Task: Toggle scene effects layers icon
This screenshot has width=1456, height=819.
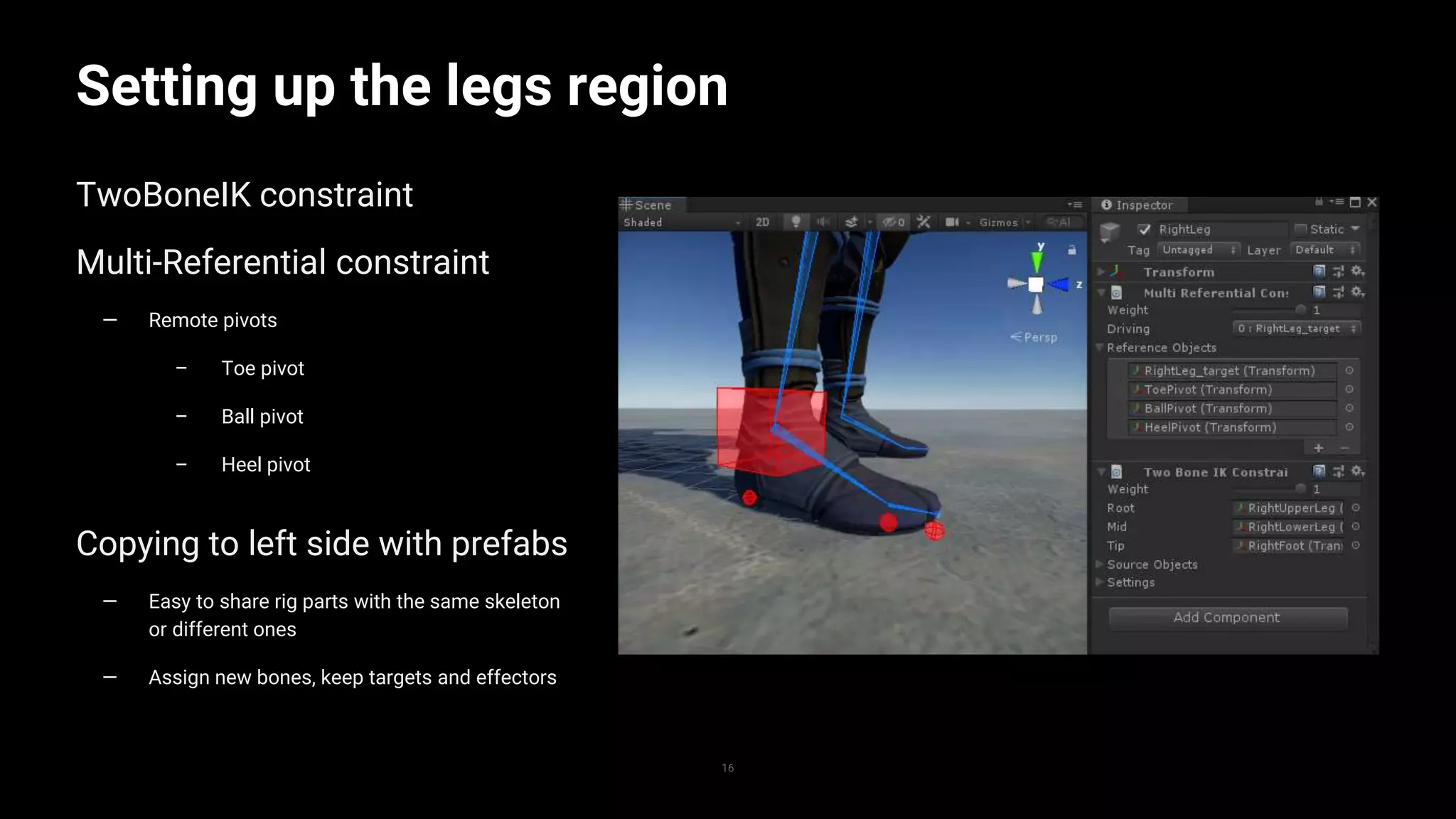Action: 851,222
